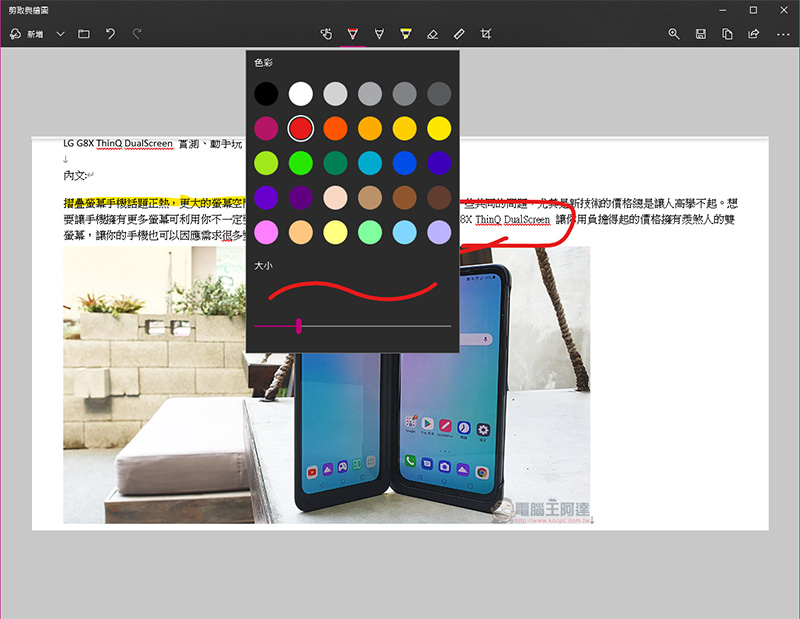Image resolution: width=800 pixels, height=619 pixels.
Task: Toggle the touch writing tool
Action: tap(327, 34)
